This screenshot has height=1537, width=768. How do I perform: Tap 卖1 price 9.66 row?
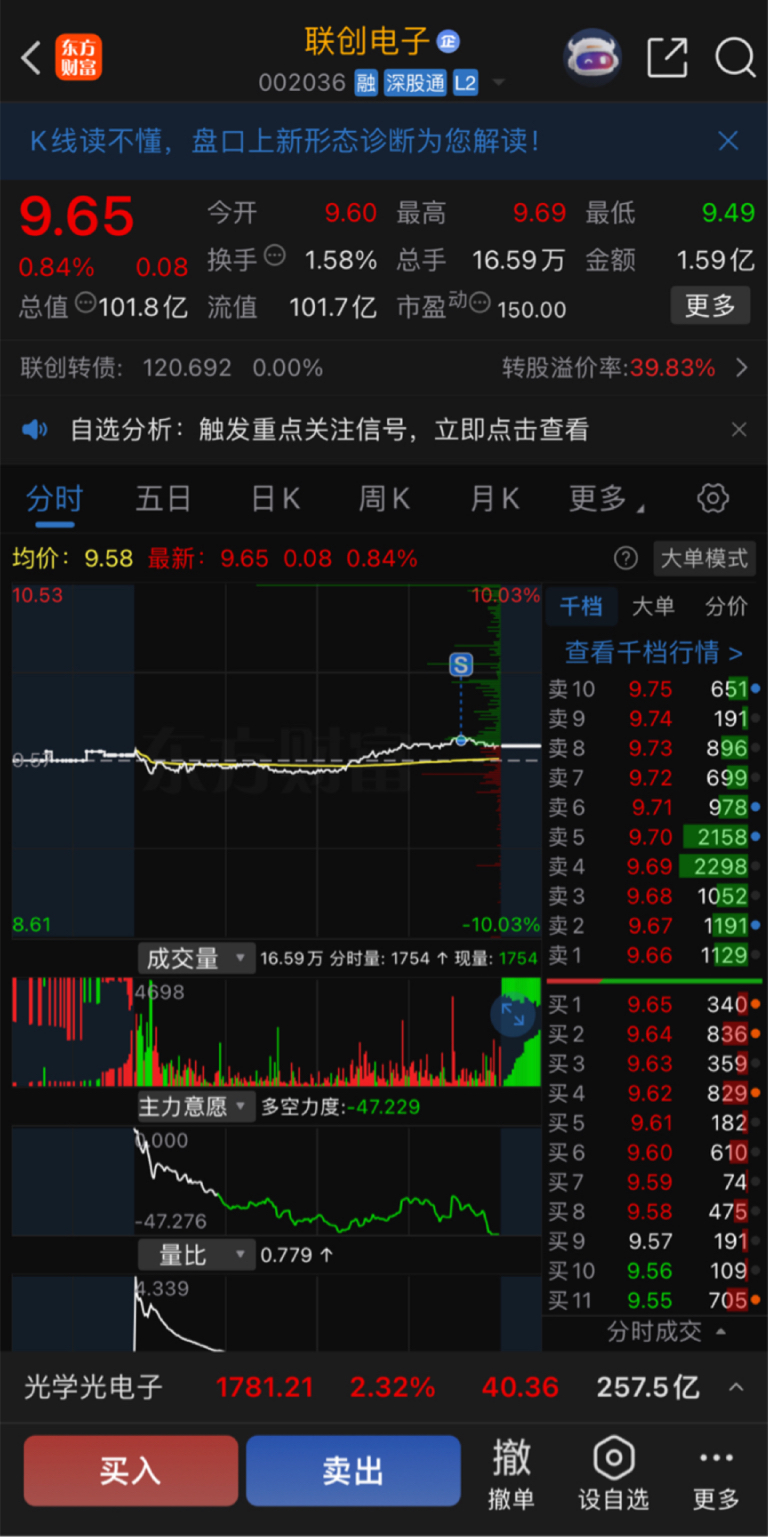[654, 955]
